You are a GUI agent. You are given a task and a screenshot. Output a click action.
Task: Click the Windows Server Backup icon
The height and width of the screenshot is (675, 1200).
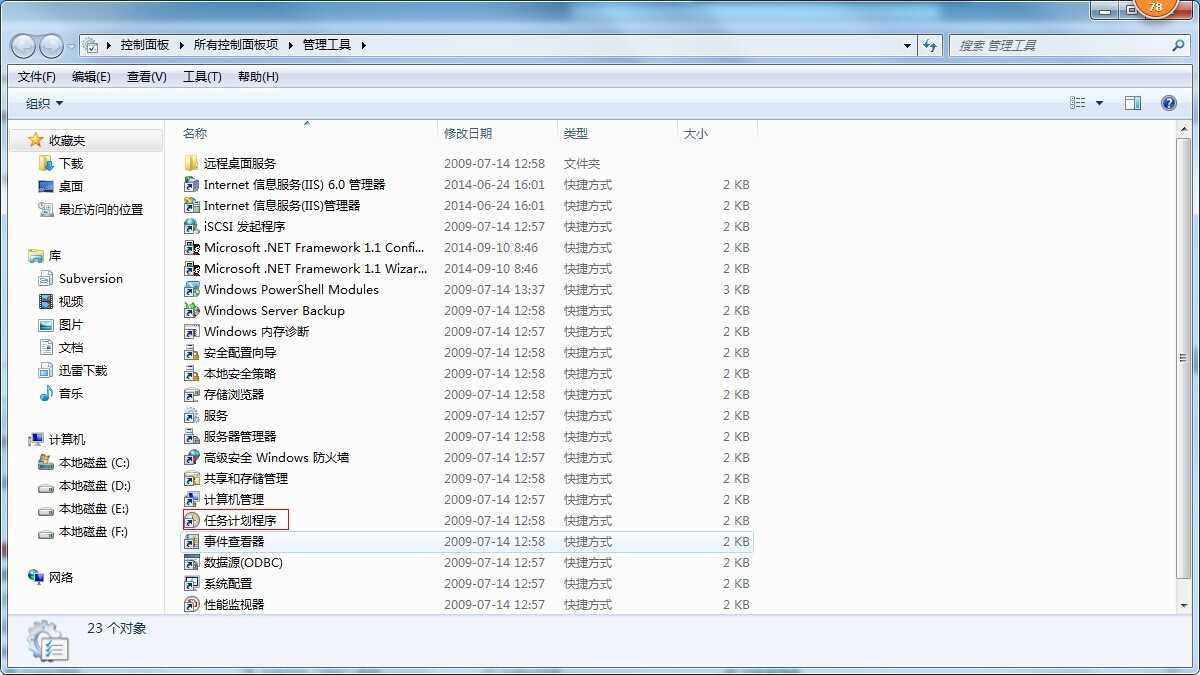(192, 310)
